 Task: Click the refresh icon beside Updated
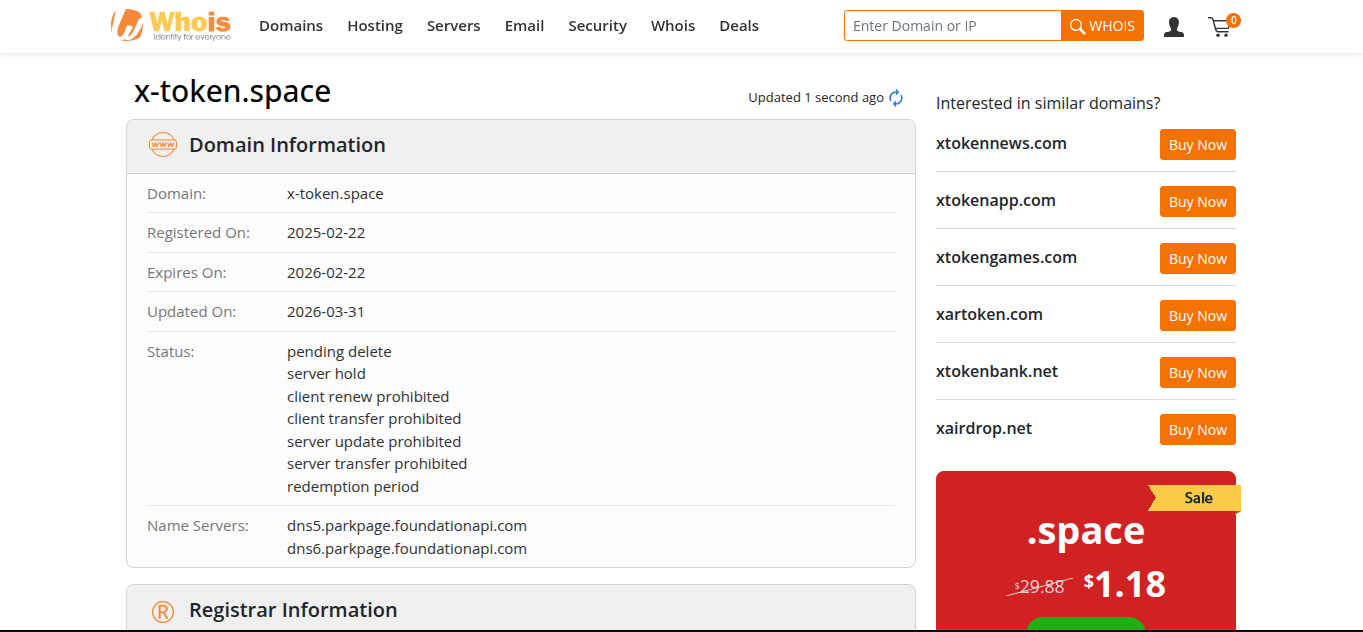click(896, 98)
